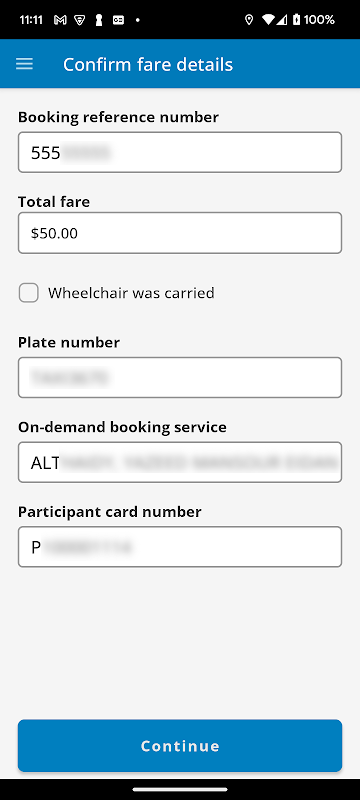Open the On-demand booking service field

tap(180, 462)
